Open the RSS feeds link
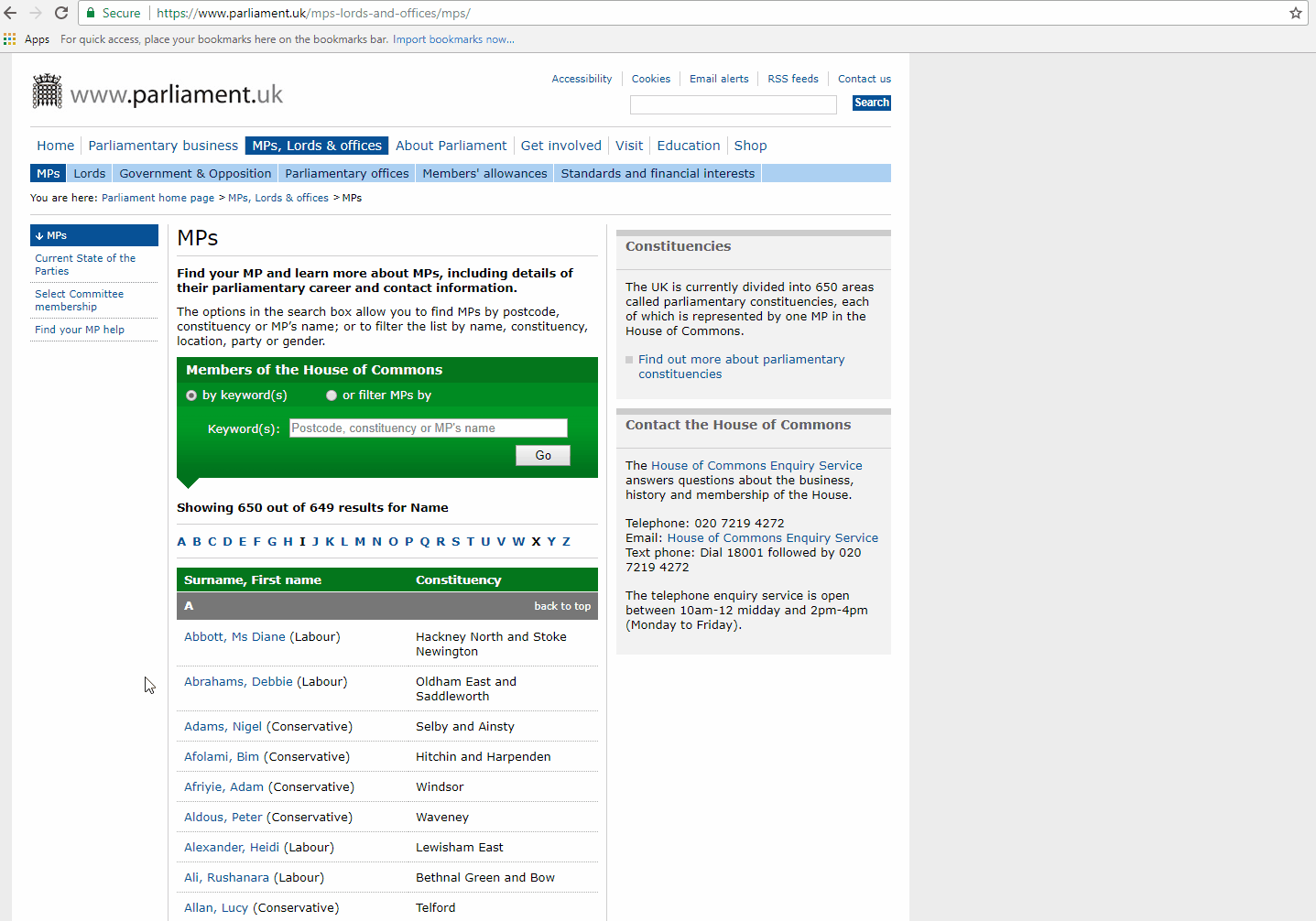 coord(793,79)
